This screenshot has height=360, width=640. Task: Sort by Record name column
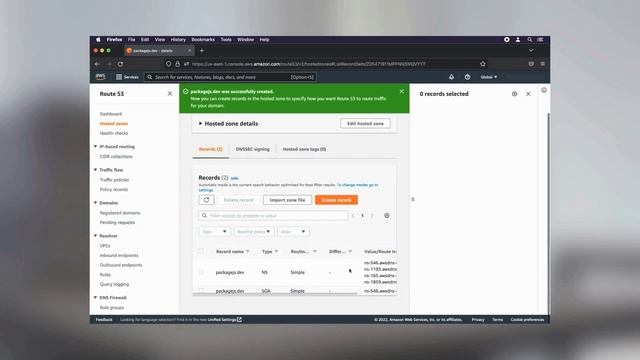click(232, 251)
